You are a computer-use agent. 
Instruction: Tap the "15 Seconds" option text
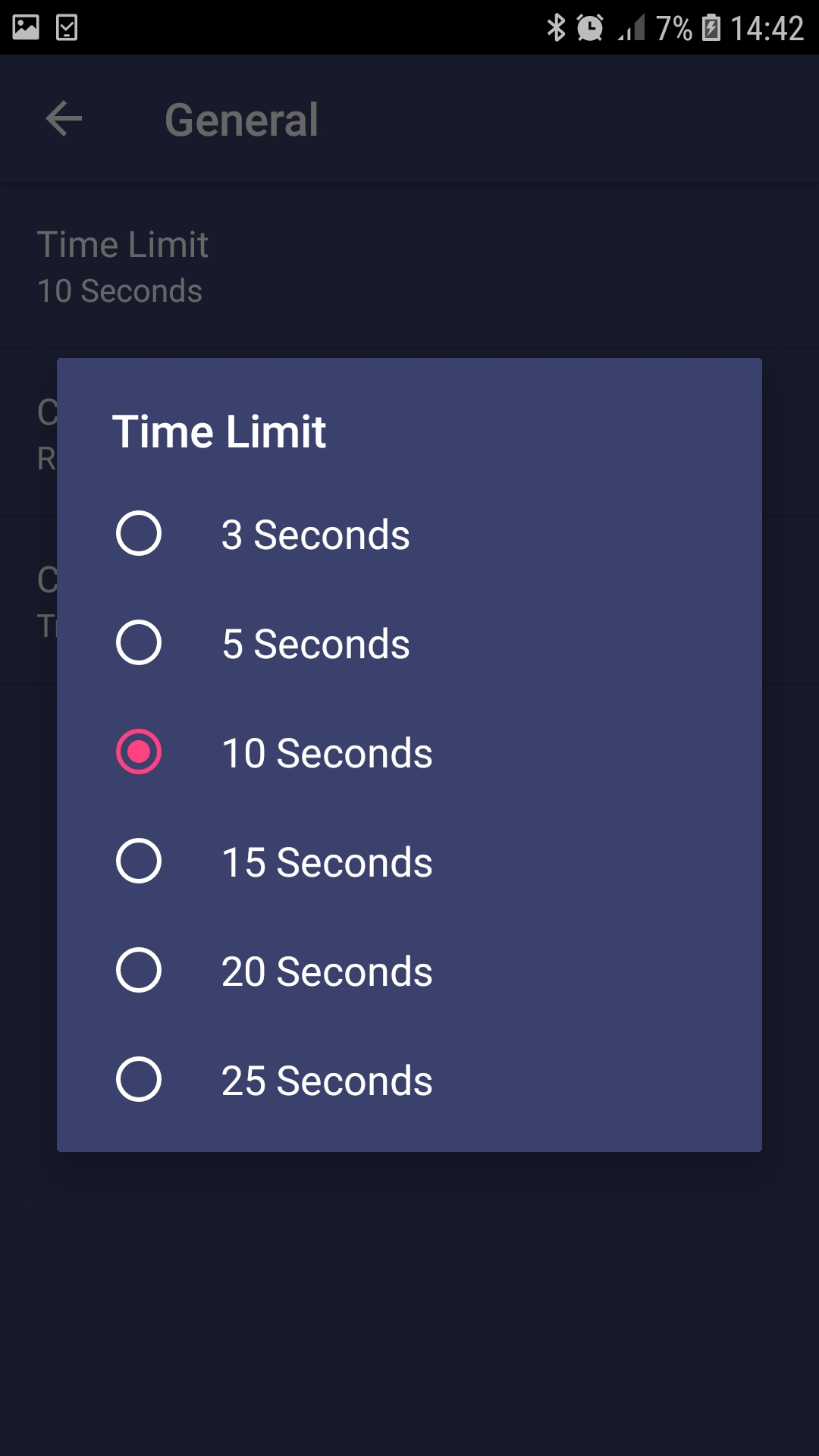click(x=327, y=862)
